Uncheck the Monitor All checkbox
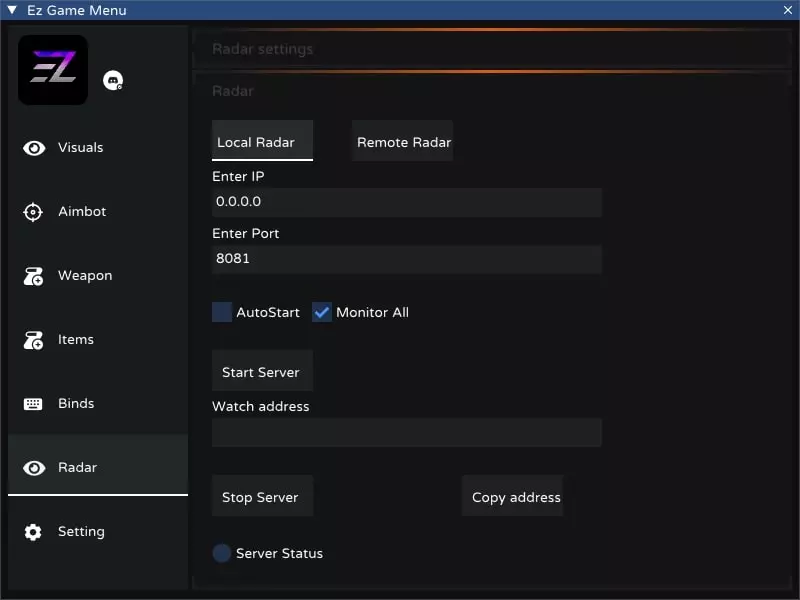 (322, 312)
